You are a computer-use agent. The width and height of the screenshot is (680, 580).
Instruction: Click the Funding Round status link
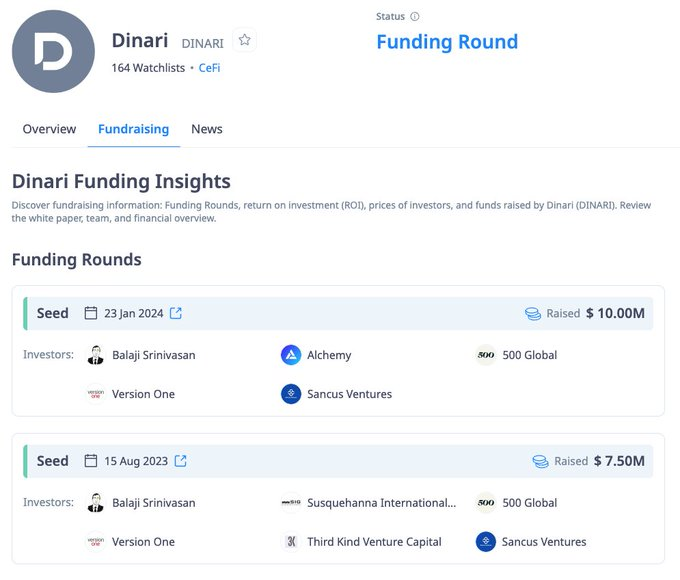[447, 42]
